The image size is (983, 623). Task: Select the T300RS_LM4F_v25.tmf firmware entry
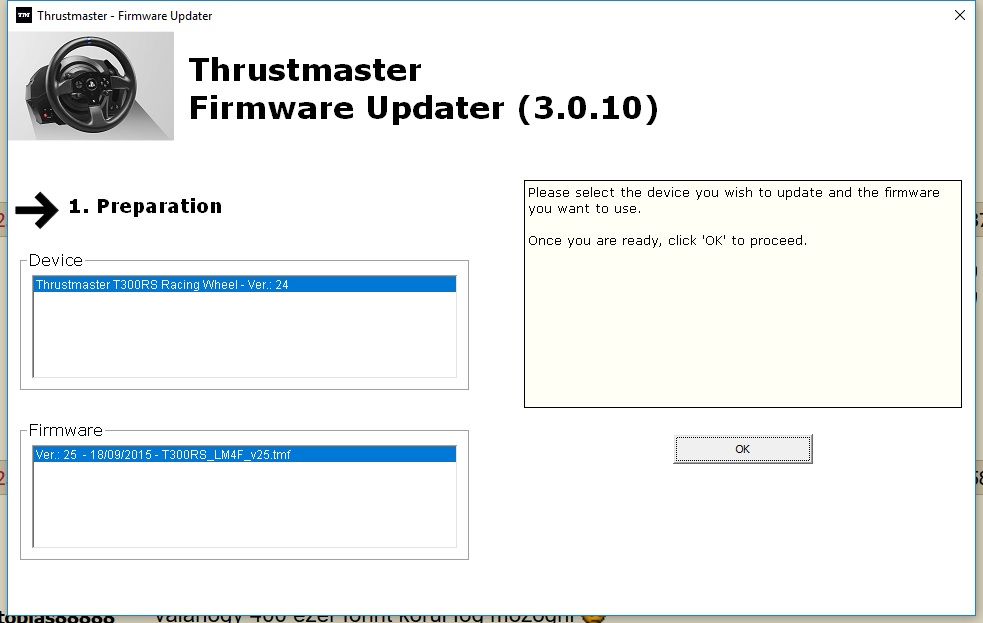tap(244, 454)
